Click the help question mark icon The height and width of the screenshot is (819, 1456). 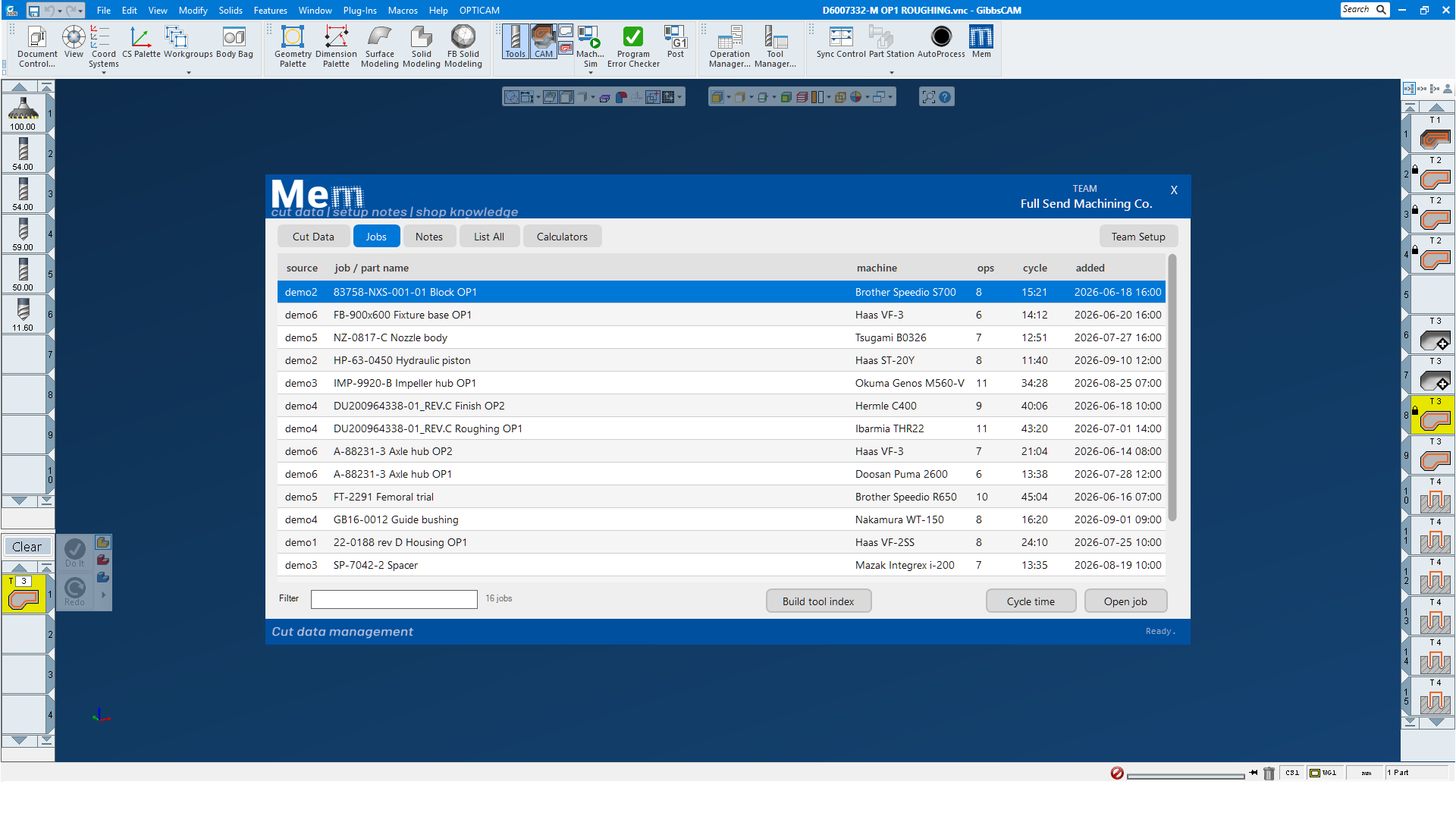(x=945, y=97)
